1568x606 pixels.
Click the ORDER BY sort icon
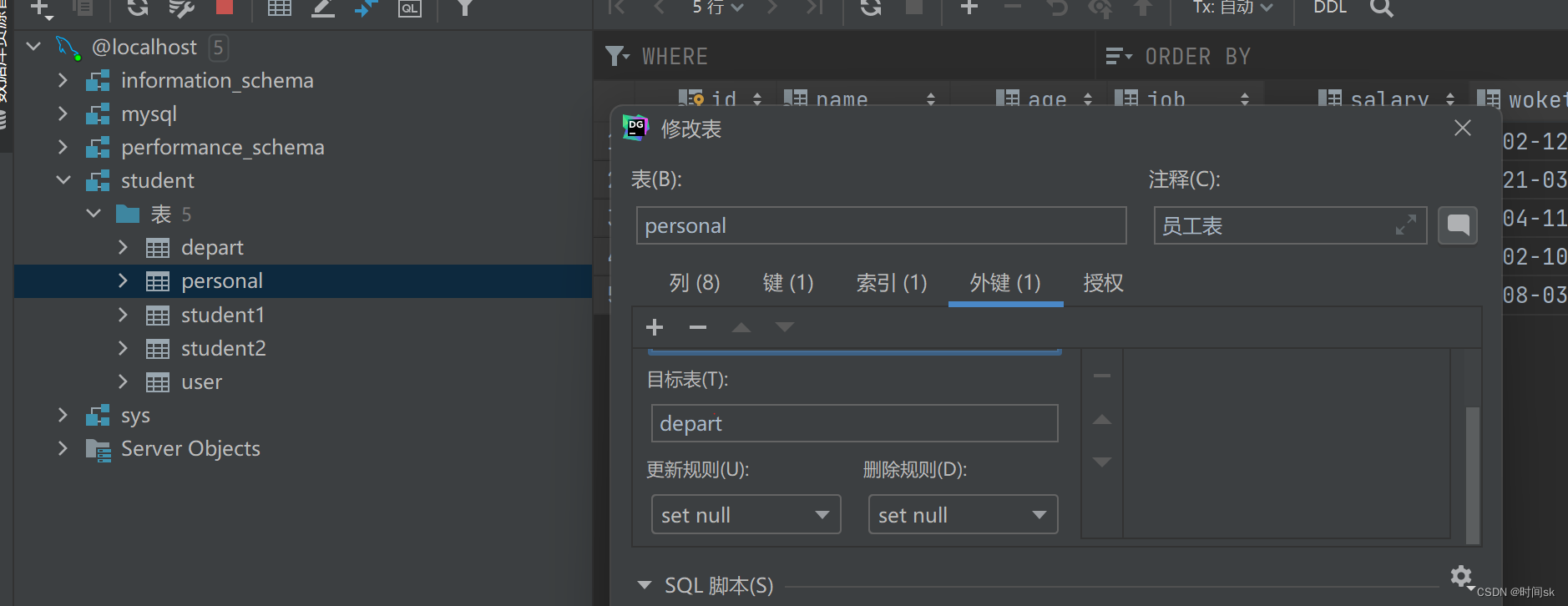[x=1118, y=56]
